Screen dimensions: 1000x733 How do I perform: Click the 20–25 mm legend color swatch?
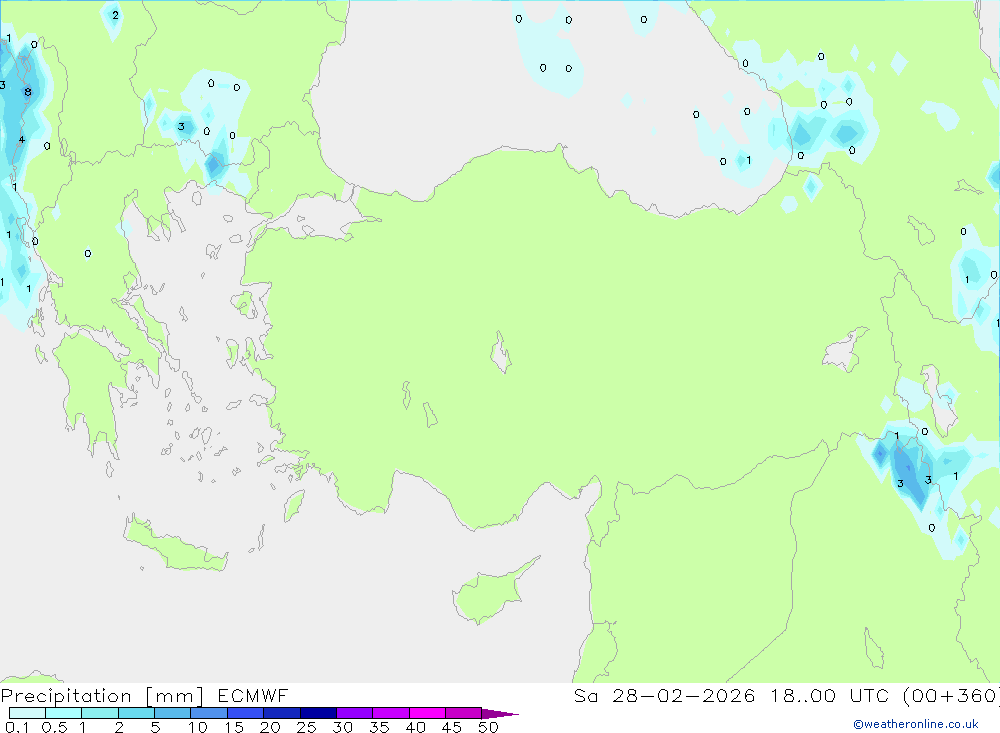click(x=282, y=713)
